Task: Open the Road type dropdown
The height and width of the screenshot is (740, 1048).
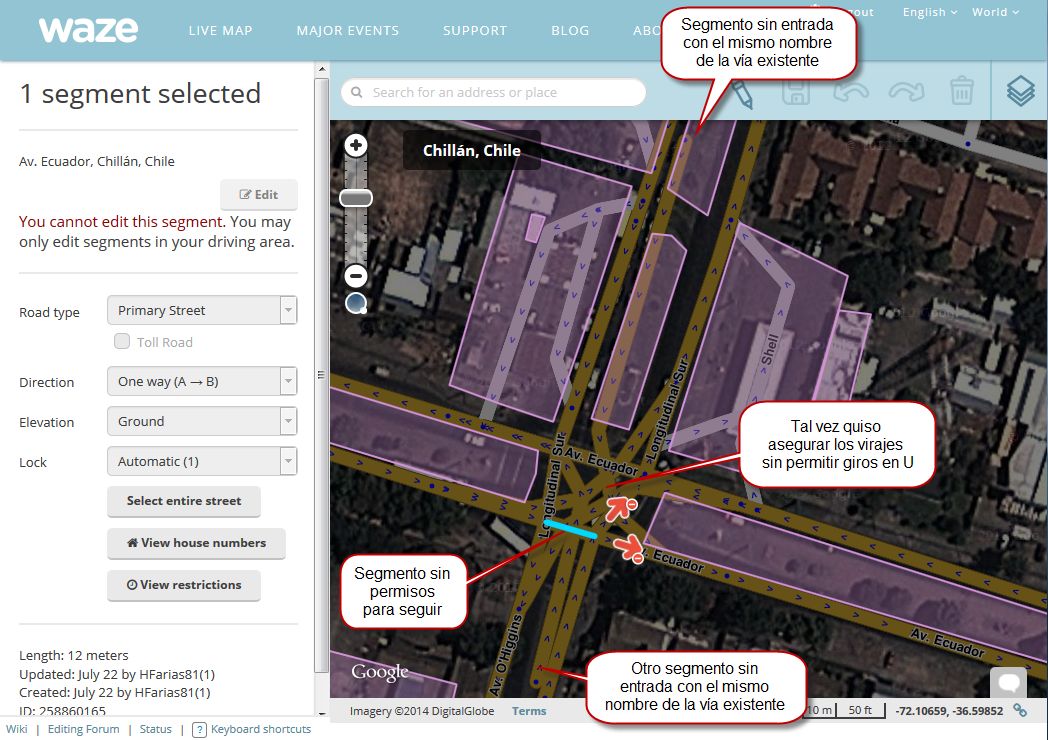Action: point(202,310)
